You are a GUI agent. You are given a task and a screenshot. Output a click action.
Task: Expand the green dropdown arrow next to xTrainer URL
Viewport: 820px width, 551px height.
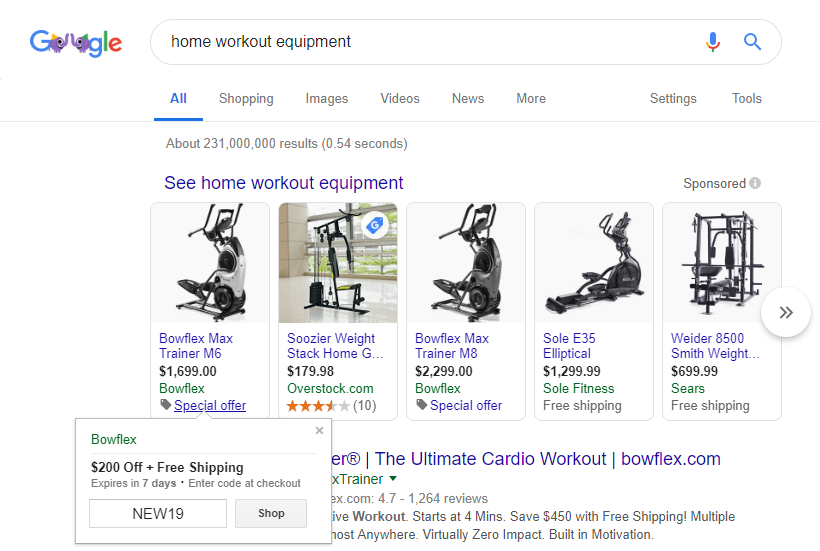coord(393,478)
